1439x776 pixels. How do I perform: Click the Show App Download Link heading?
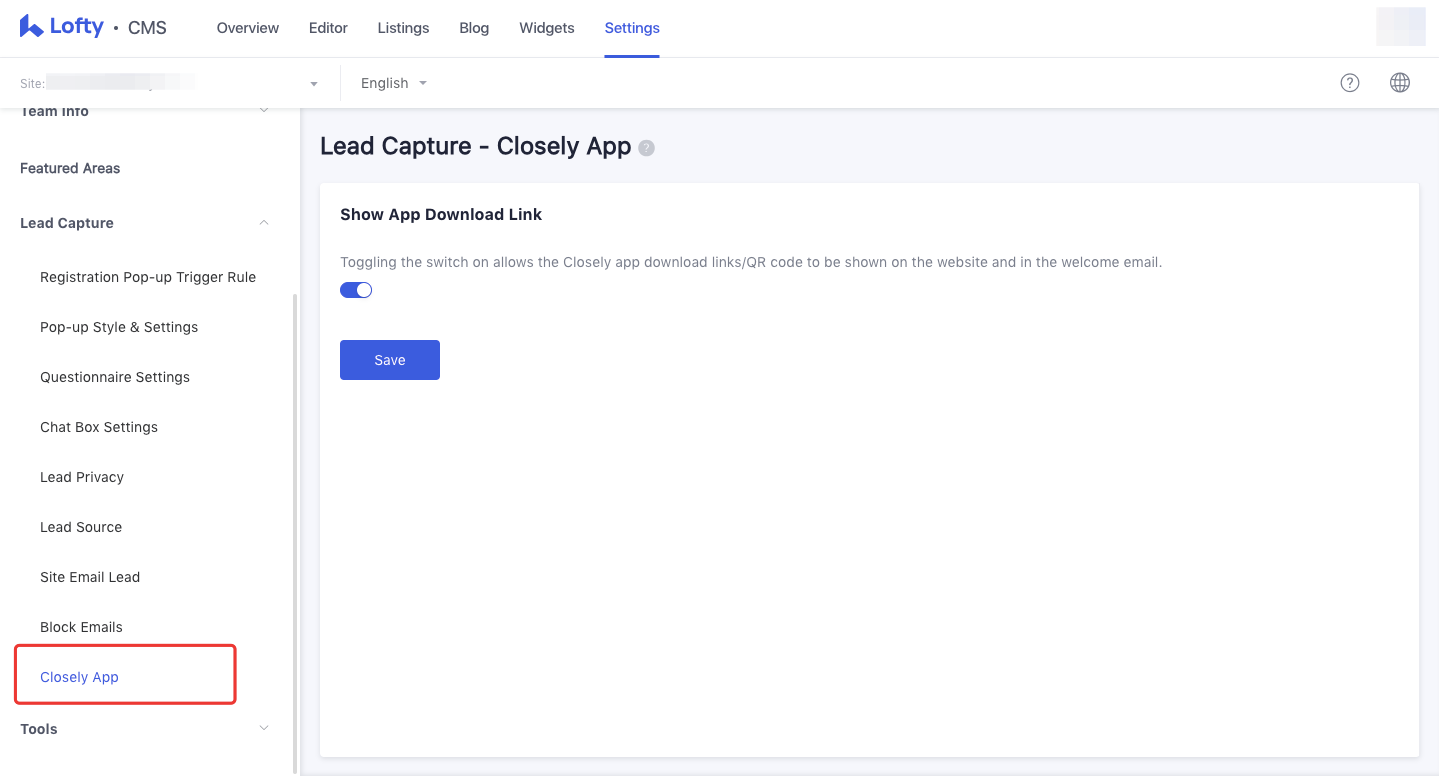pyautogui.click(x=441, y=214)
